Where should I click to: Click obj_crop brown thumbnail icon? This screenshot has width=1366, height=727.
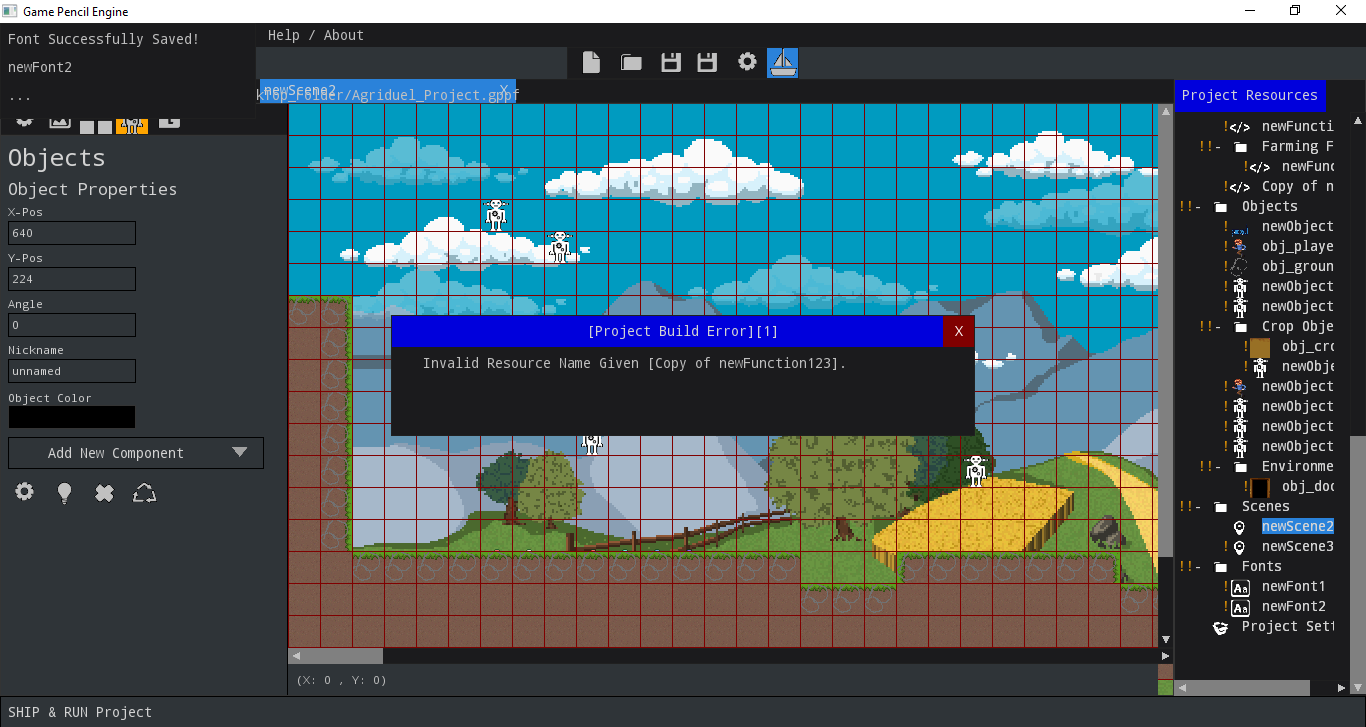click(x=1260, y=346)
